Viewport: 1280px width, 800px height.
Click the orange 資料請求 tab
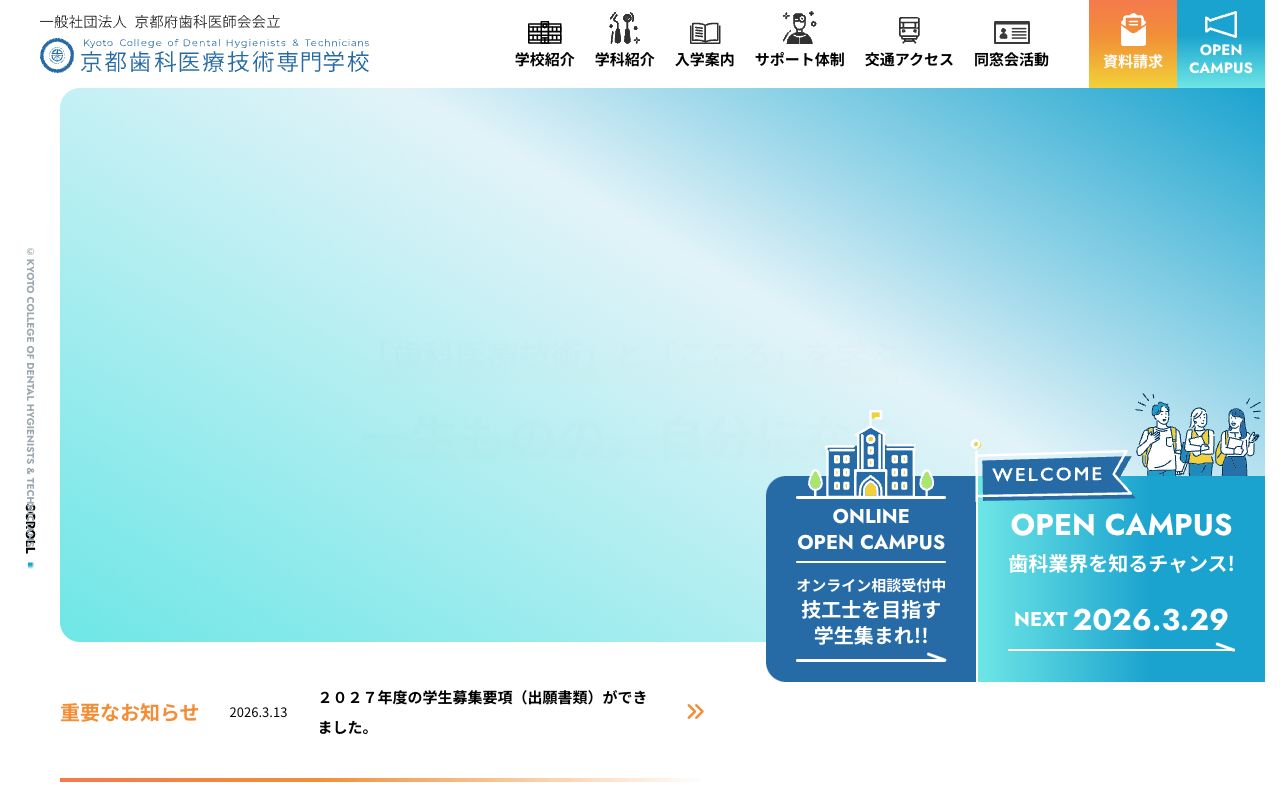(x=1132, y=43)
